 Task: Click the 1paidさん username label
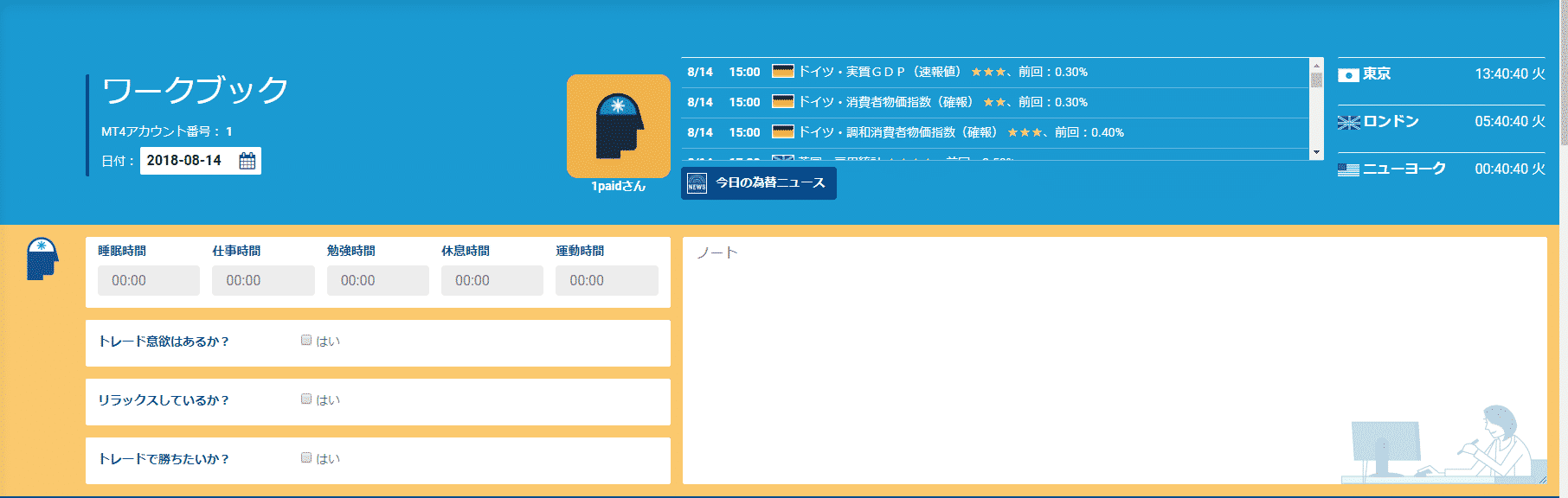(x=619, y=186)
